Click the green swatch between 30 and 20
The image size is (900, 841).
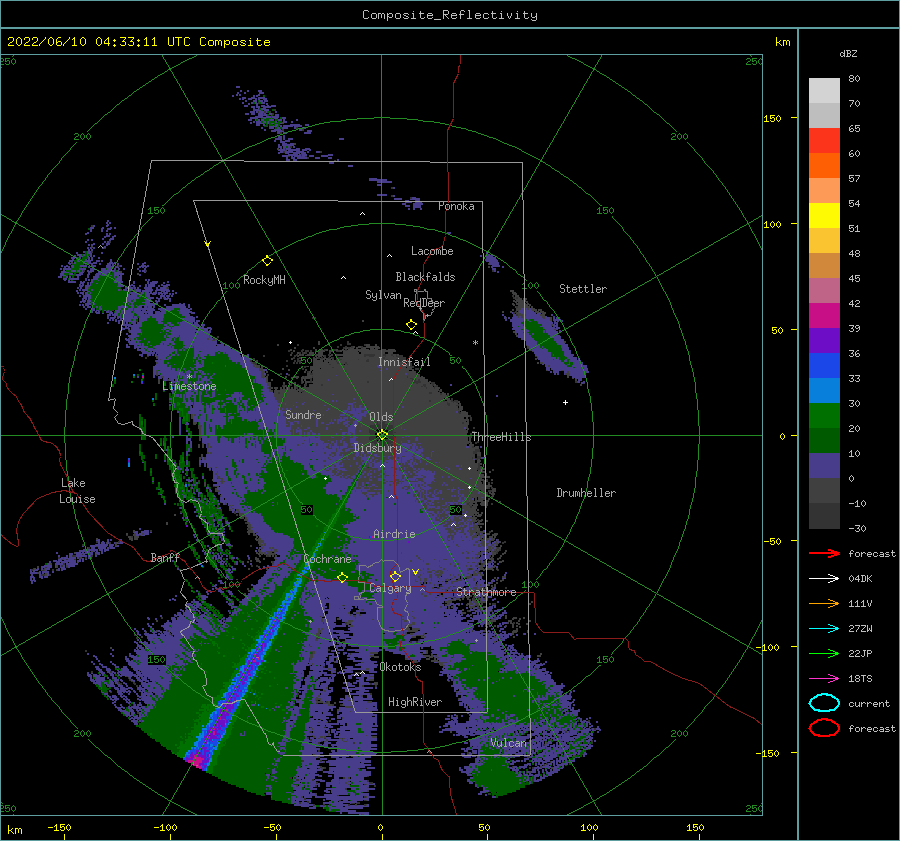pyautogui.click(x=824, y=416)
